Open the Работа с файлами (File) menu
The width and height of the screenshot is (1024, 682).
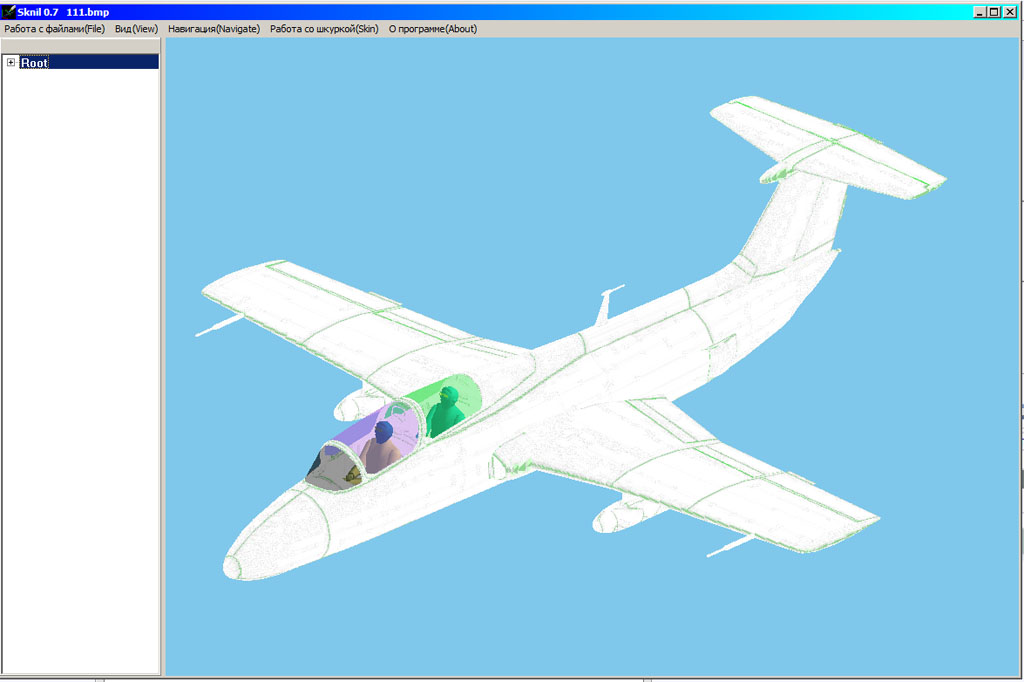(x=54, y=29)
